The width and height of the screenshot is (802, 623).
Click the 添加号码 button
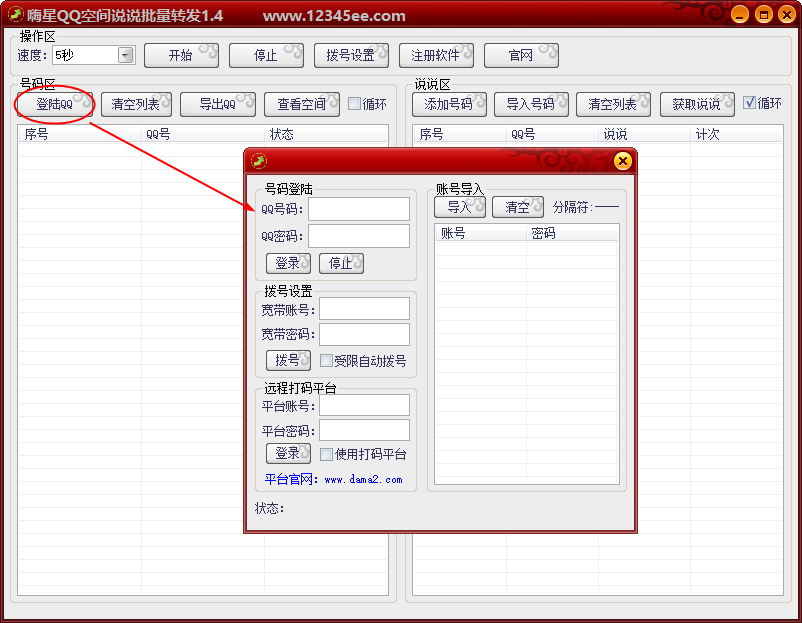coord(449,104)
